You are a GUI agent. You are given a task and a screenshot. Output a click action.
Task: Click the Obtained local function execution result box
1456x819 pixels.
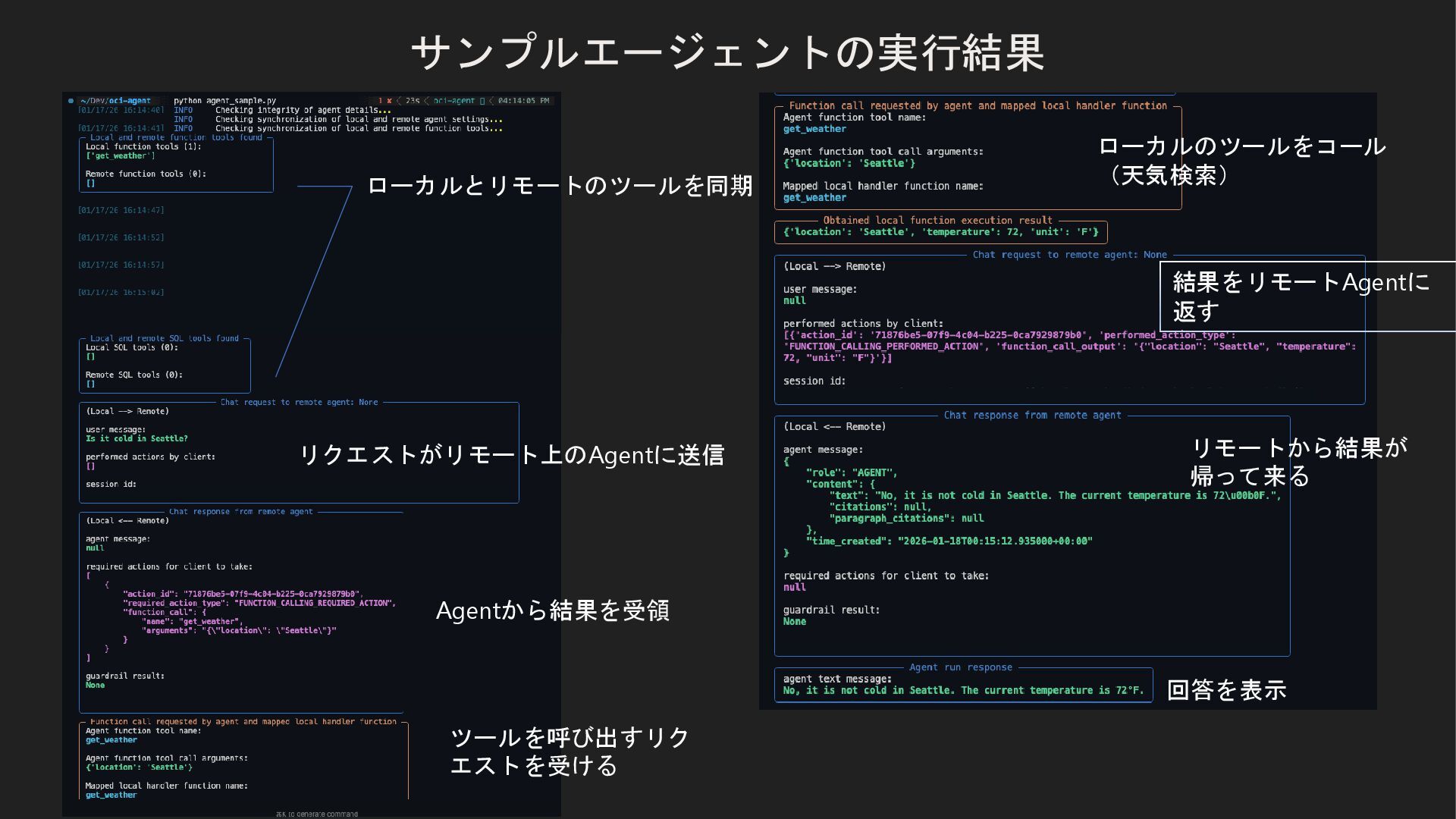[940, 231]
